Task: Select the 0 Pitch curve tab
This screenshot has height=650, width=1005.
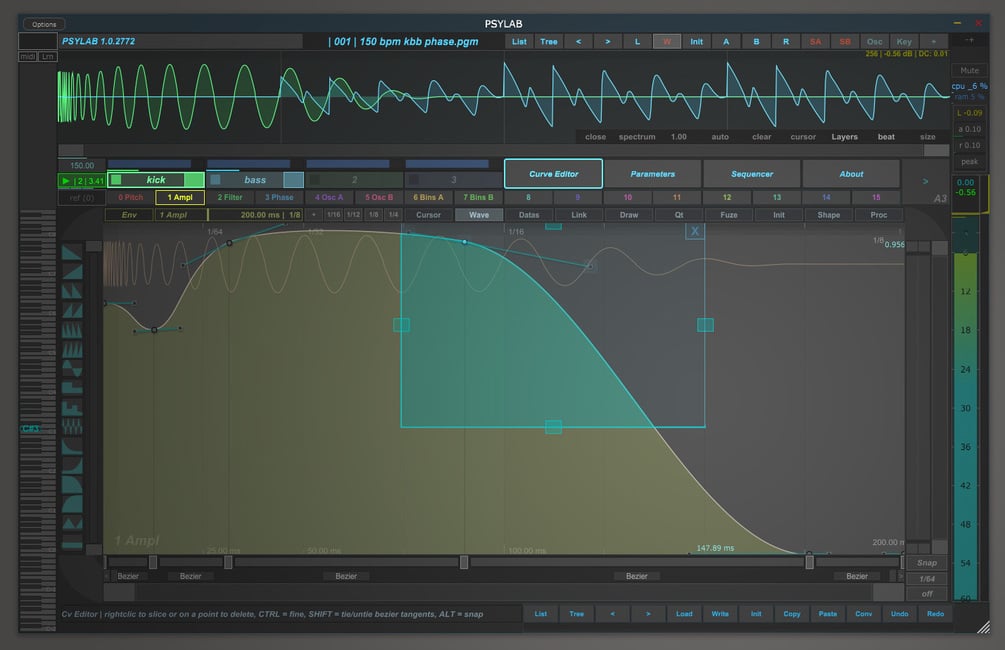Action: click(x=130, y=197)
